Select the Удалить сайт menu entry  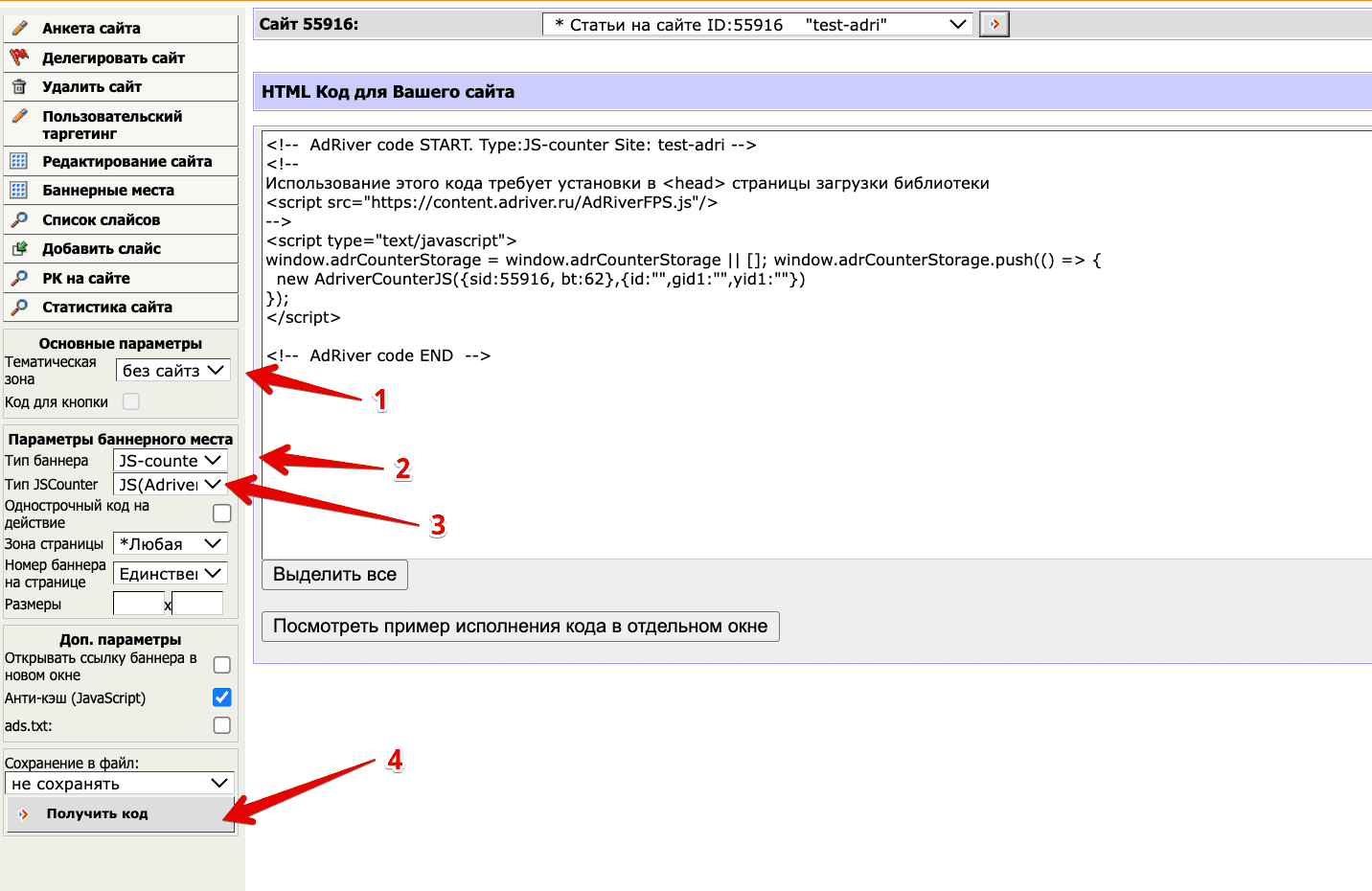pos(121,86)
